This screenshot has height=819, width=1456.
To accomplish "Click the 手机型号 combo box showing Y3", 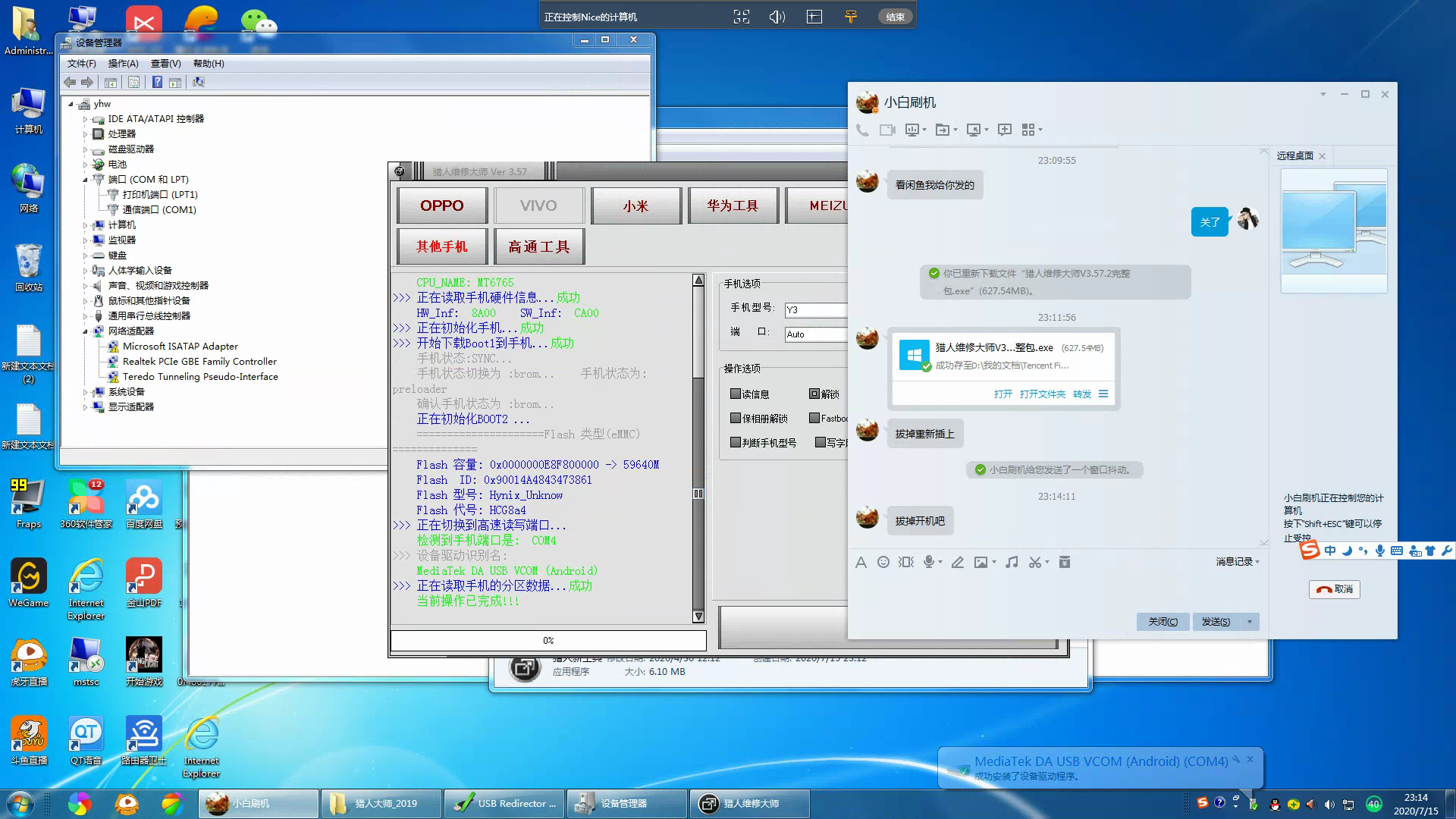I will pyautogui.click(x=815, y=309).
